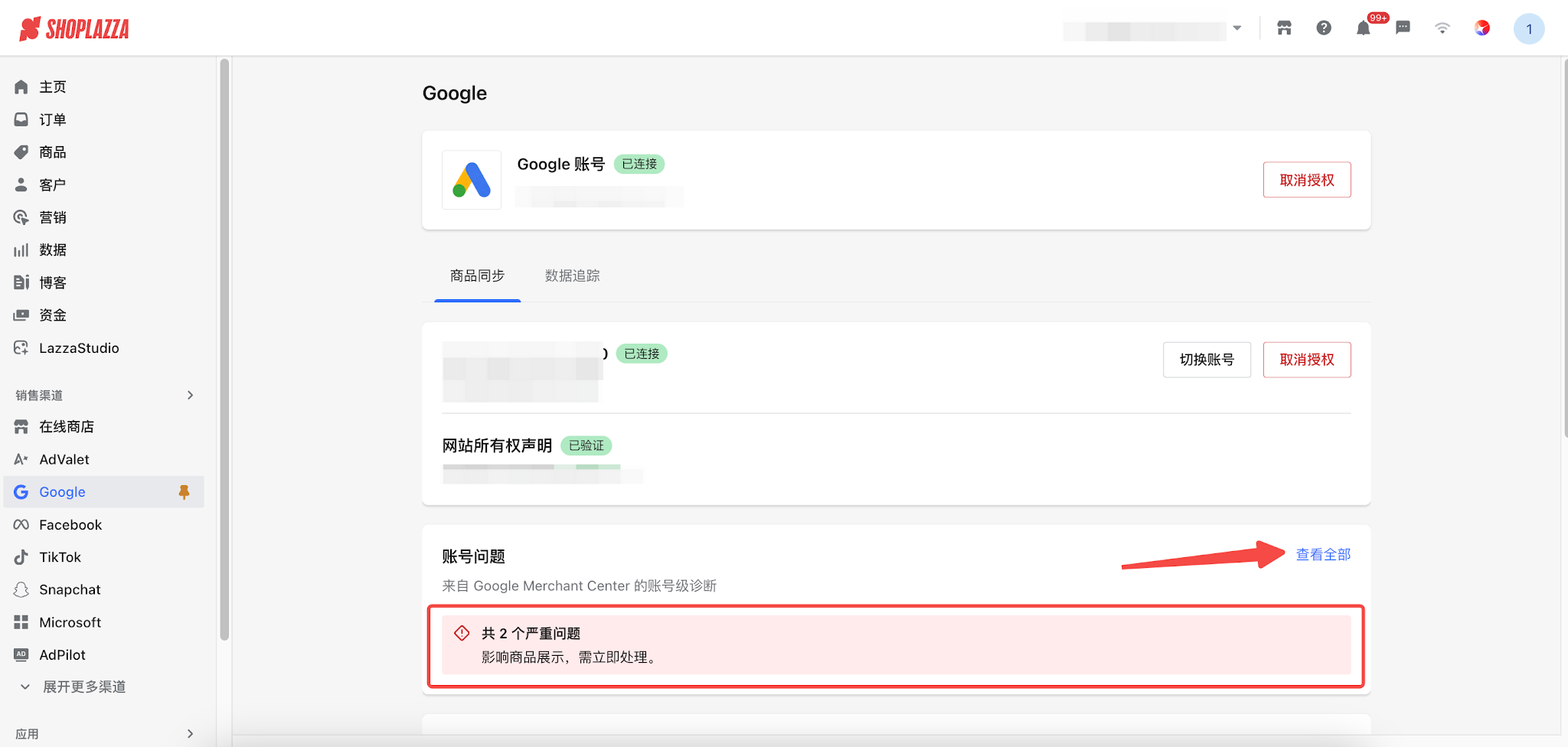Click the Google G icon in sidebar
Image resolution: width=1568 pixels, height=747 pixels.
pyautogui.click(x=21, y=492)
